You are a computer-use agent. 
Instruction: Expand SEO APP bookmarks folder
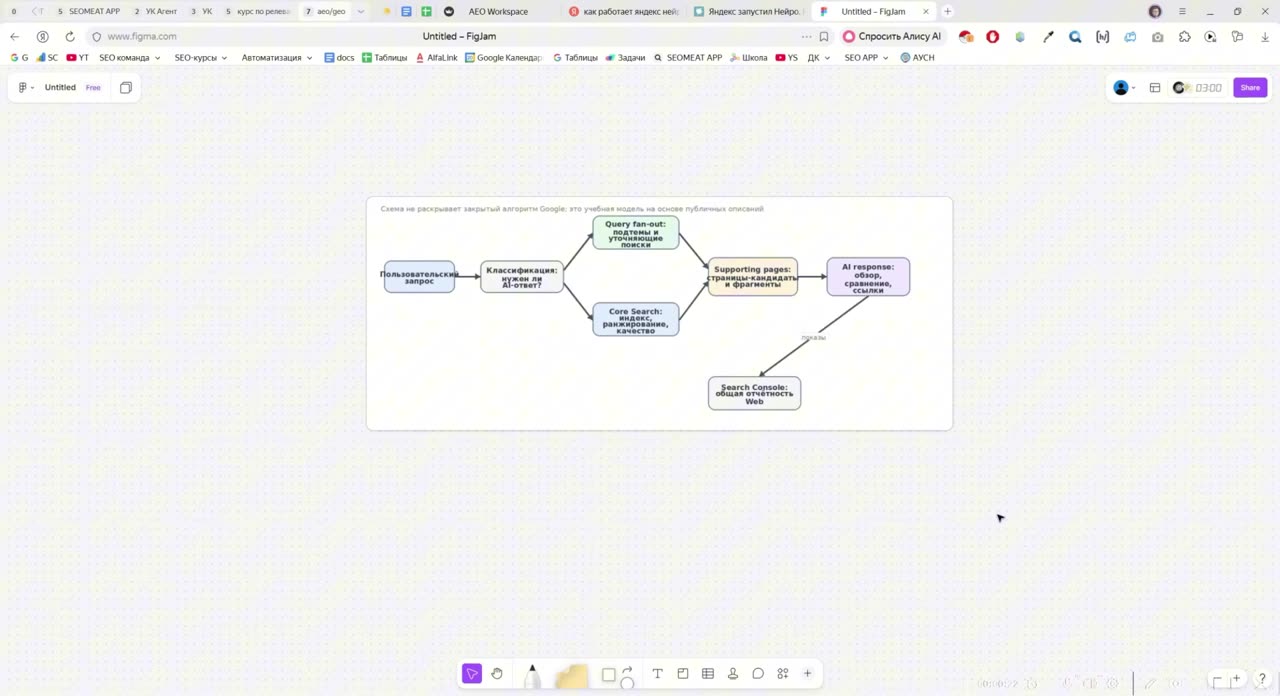[866, 58]
